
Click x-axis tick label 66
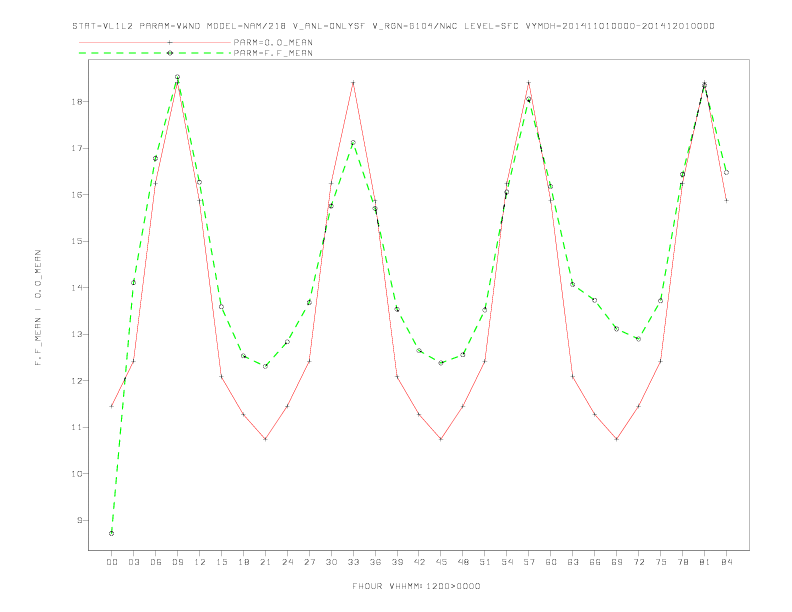595,562
